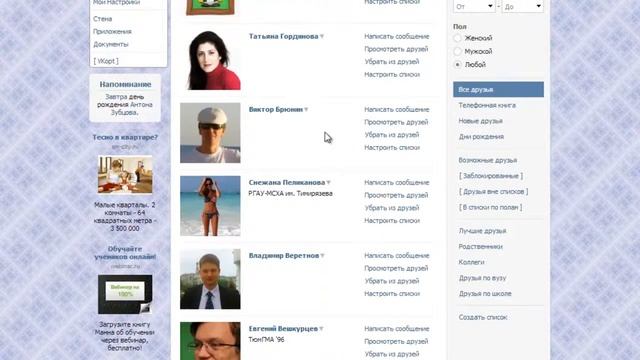Write a message to Владимир Веретнов

pos(397,256)
